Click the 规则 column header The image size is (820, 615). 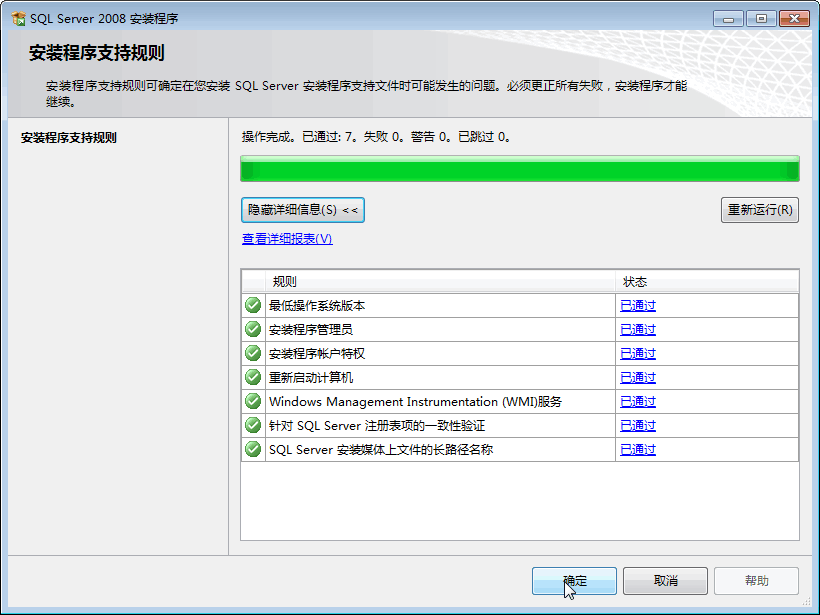440,282
